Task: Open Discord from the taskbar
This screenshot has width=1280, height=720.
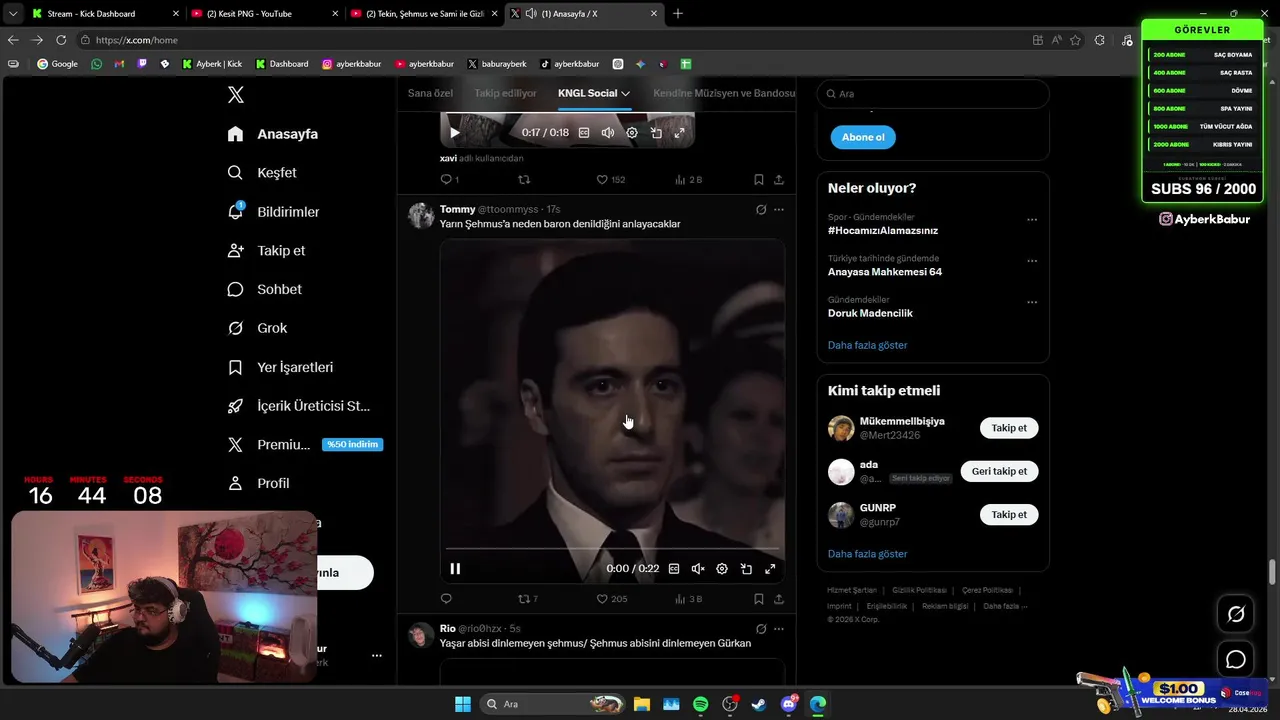Action: [x=789, y=704]
